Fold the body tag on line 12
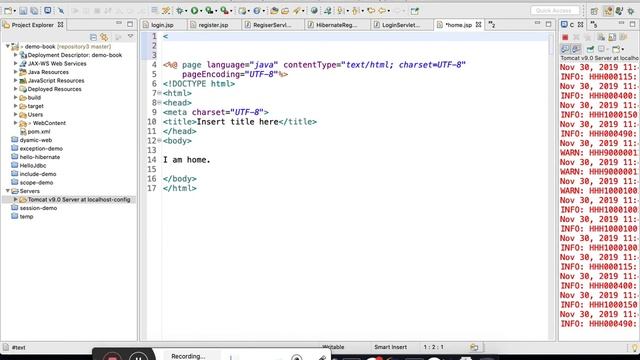The image size is (640, 360). click(159, 140)
